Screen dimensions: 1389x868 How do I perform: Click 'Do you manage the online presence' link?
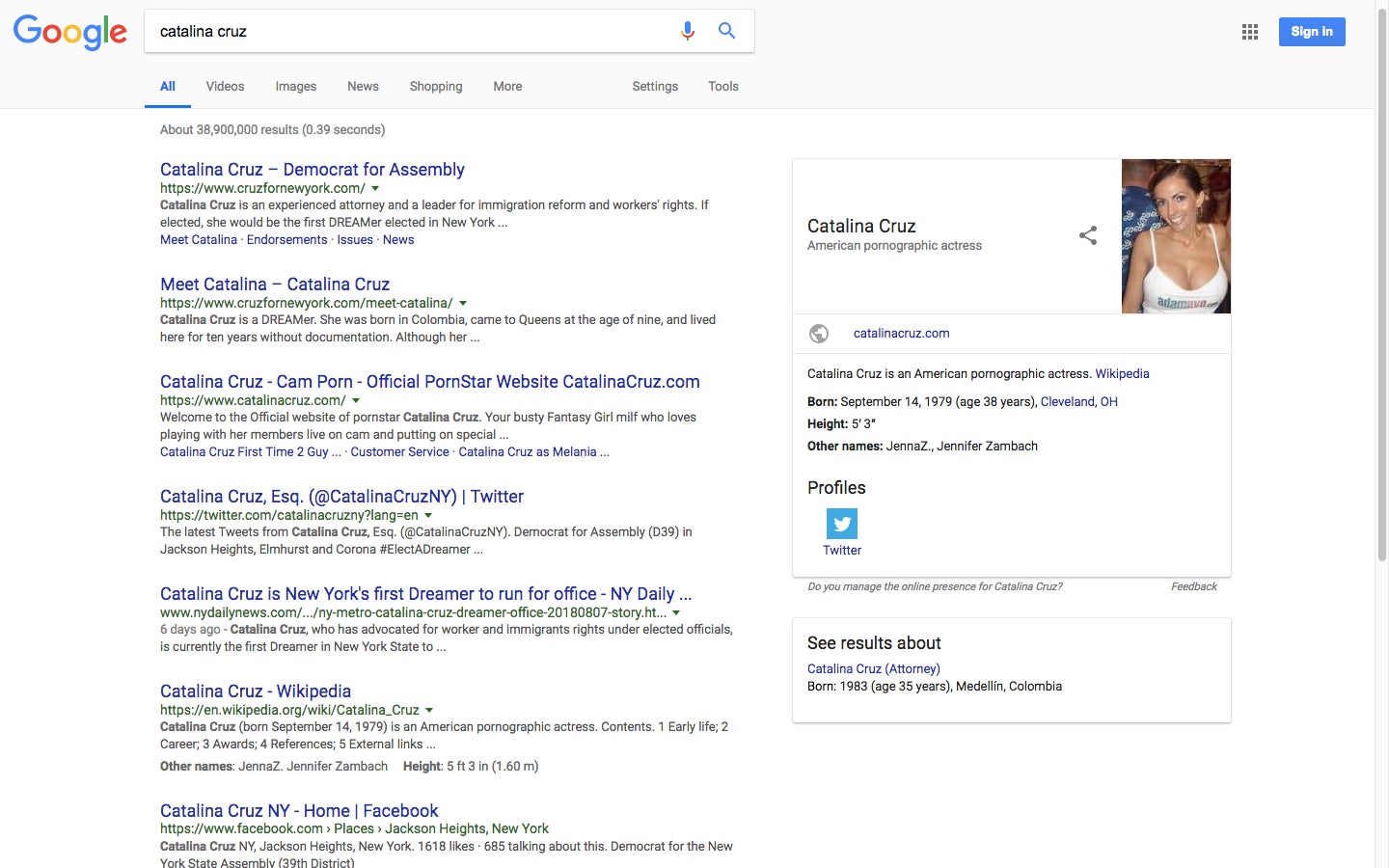[x=935, y=586]
